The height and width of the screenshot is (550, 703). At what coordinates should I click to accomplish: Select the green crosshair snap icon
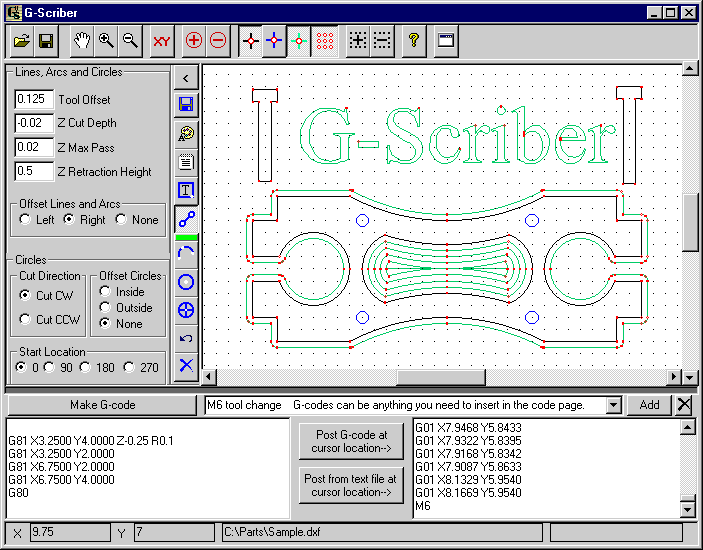(x=299, y=41)
